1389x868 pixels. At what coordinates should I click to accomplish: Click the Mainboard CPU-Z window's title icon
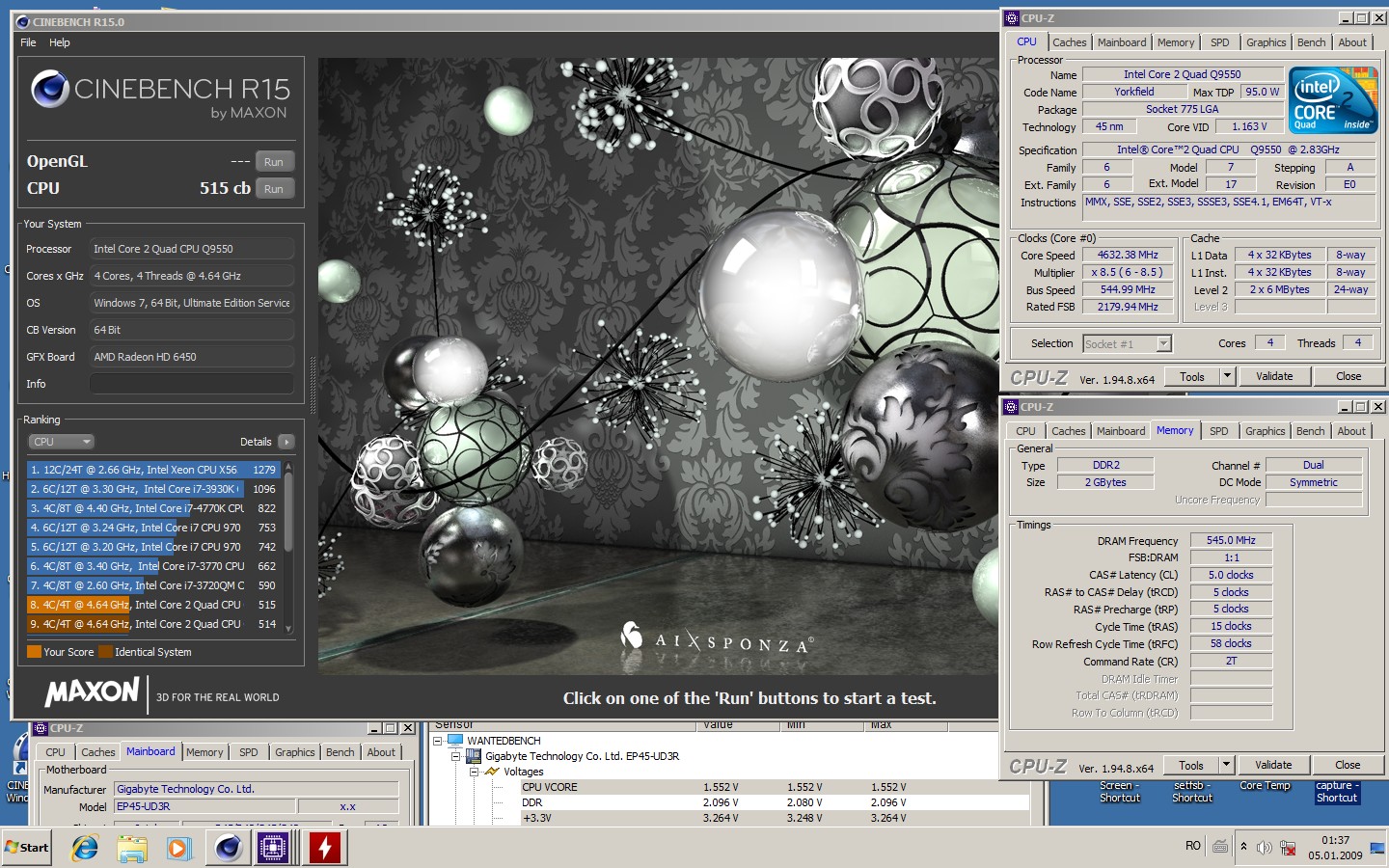(x=41, y=728)
